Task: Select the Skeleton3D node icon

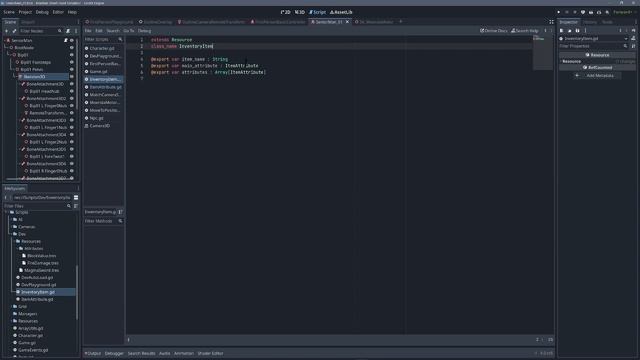Action: (20, 77)
